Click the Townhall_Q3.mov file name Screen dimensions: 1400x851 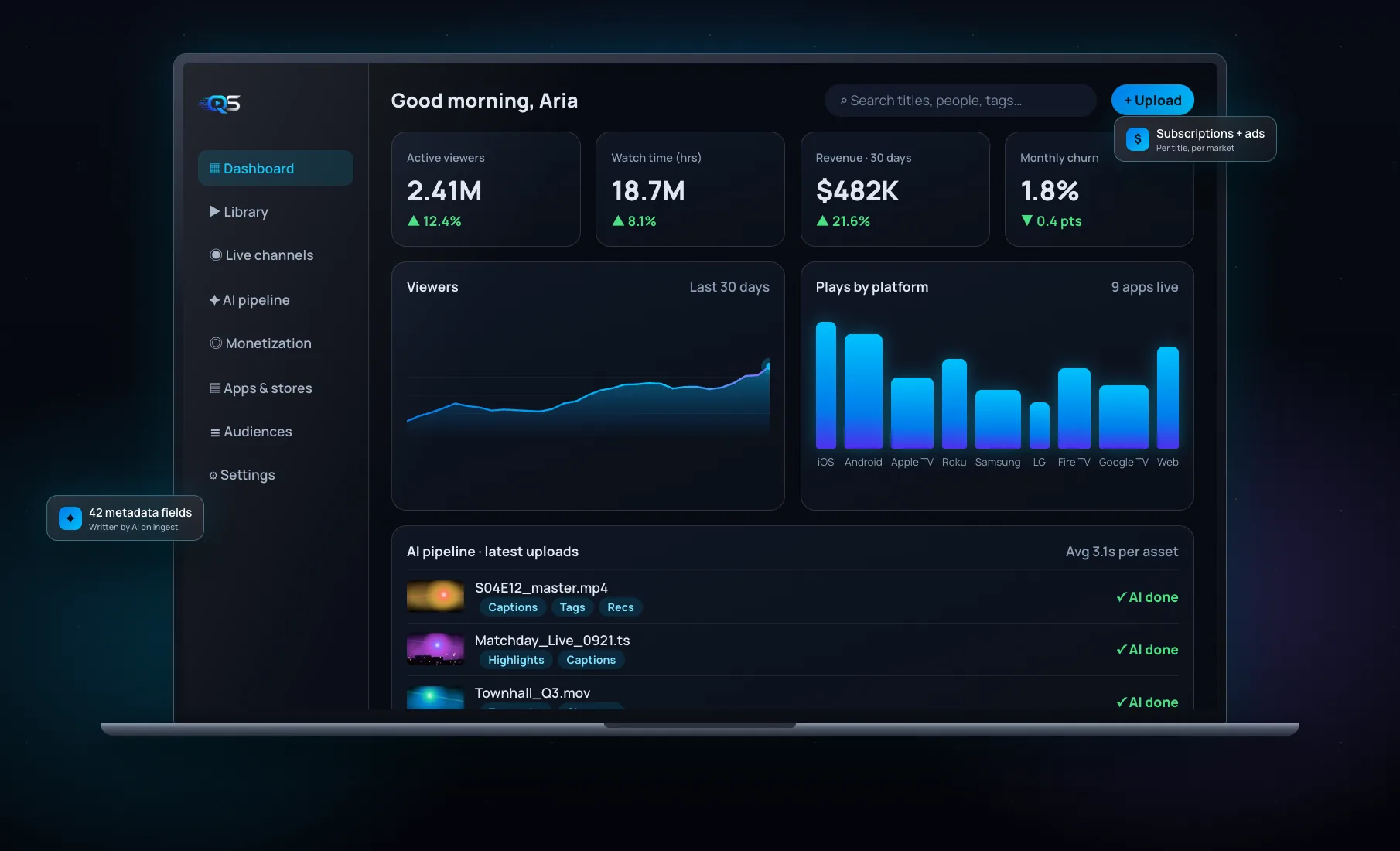point(532,693)
